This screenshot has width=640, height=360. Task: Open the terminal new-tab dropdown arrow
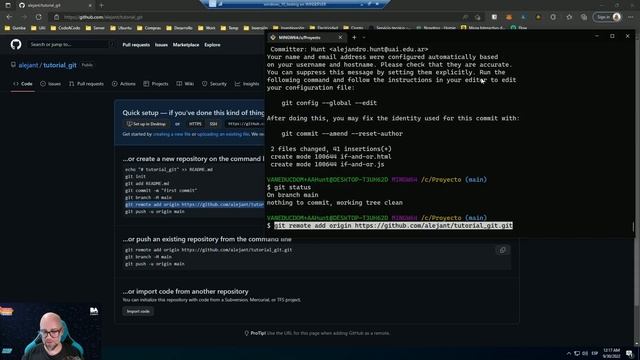point(364,38)
